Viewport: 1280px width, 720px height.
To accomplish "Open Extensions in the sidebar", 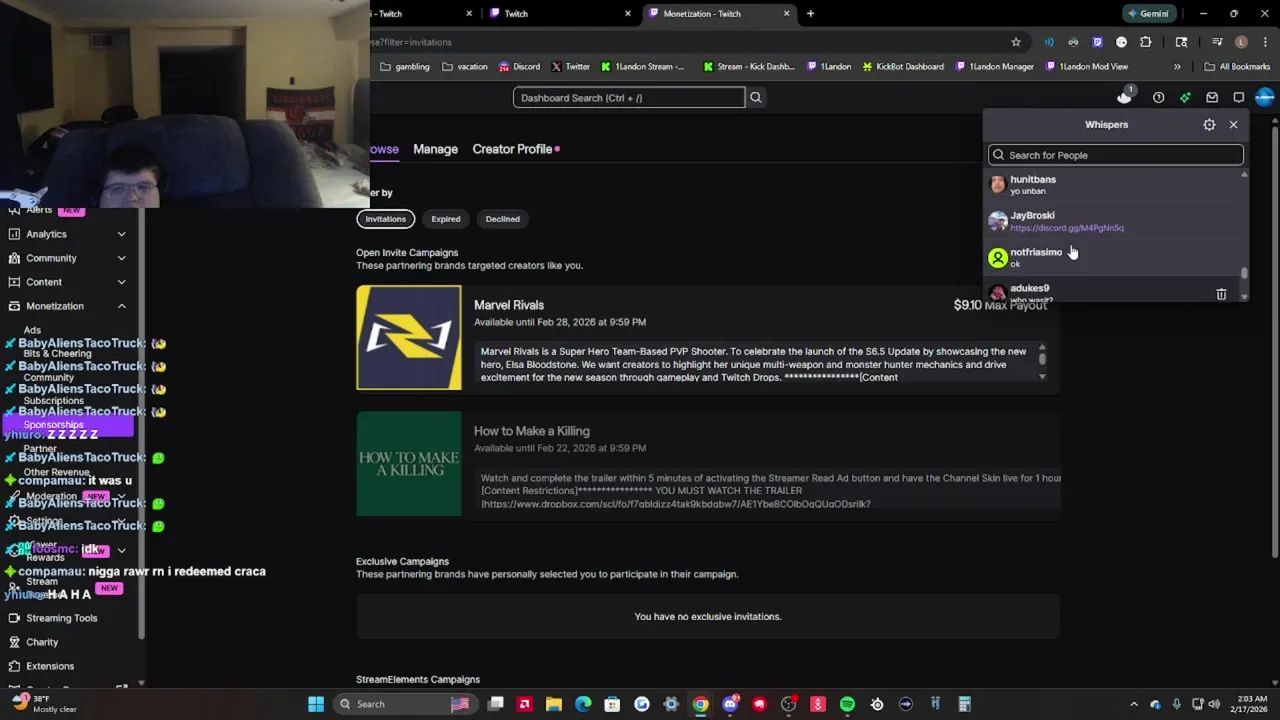I will [50, 666].
